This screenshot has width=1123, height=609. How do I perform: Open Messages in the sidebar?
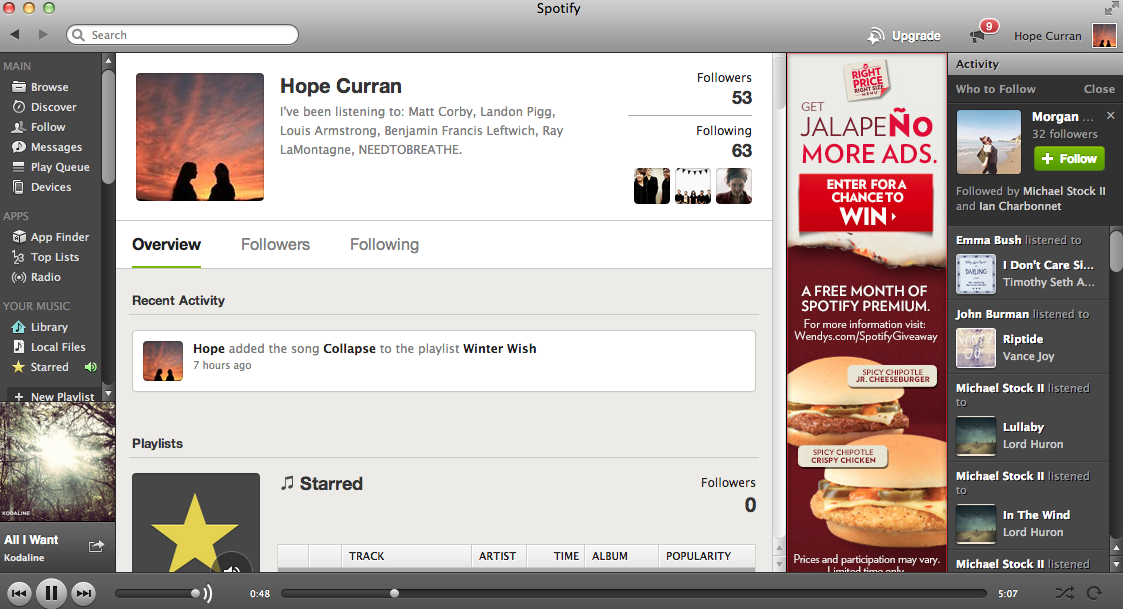[x=47, y=147]
